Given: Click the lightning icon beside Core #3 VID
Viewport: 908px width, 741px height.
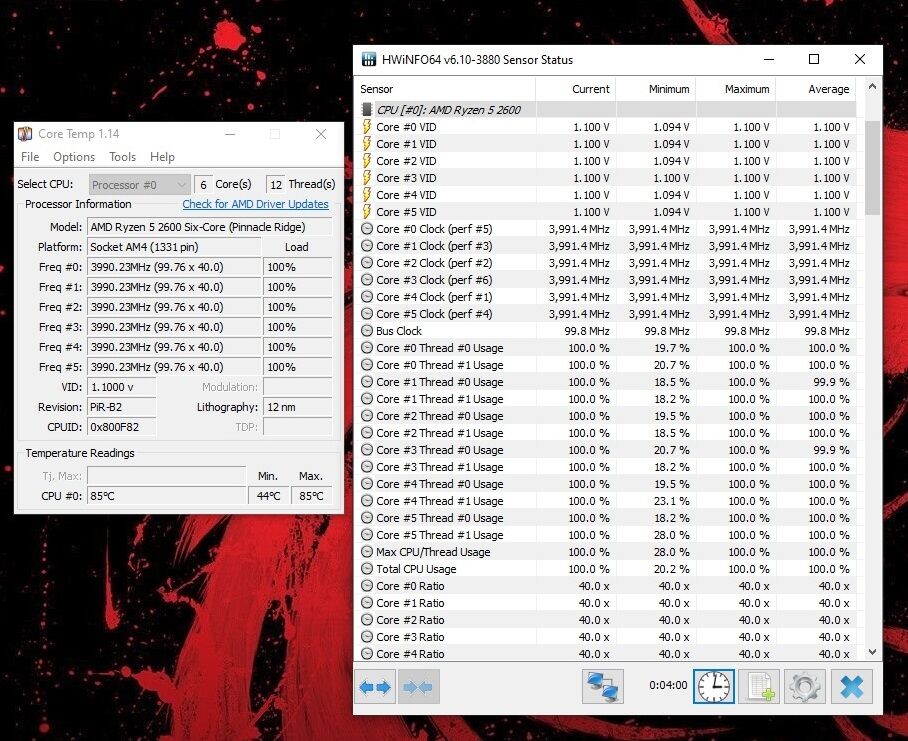Looking at the screenshot, I should (x=367, y=178).
